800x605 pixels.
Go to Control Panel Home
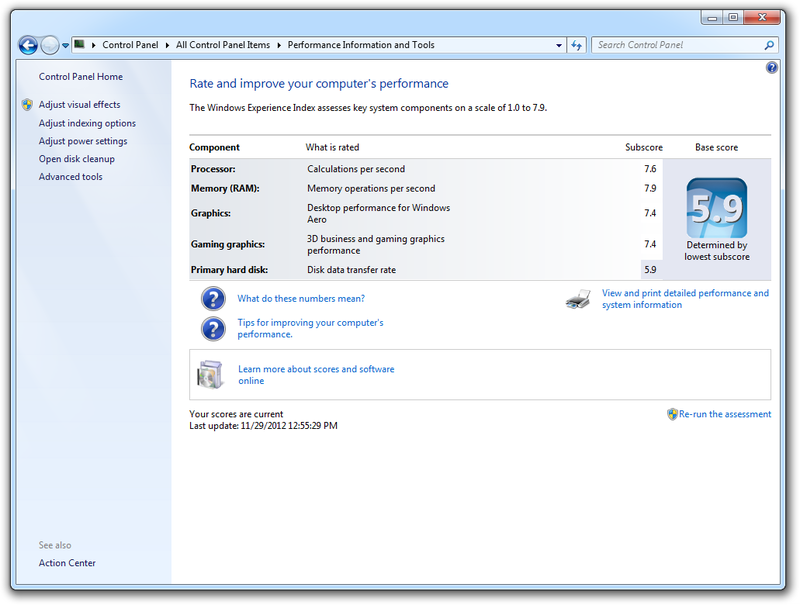pyautogui.click(x=81, y=77)
